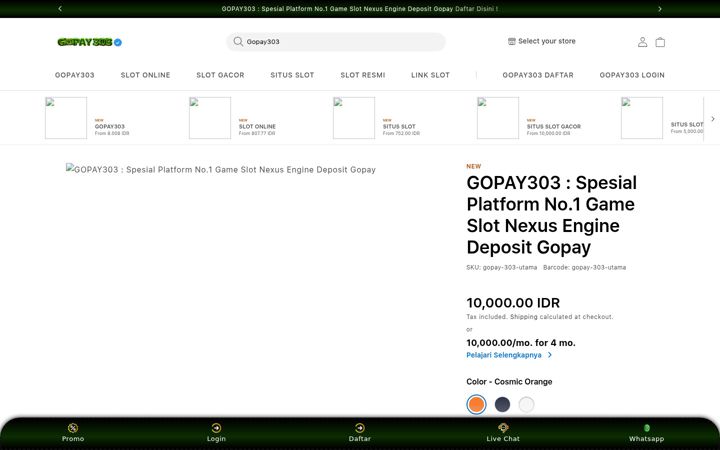Expand the chevron beside Pelajari Selengkapnya
The image size is (720, 450).
(x=550, y=355)
